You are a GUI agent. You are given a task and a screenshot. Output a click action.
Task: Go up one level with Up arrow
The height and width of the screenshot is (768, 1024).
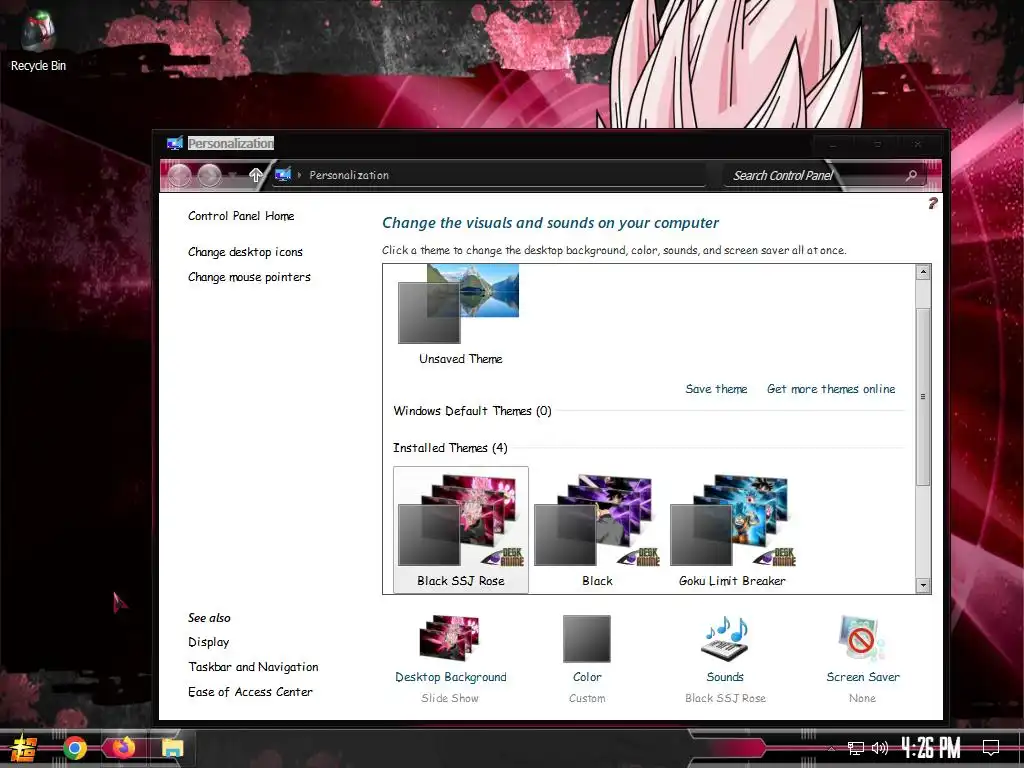coord(256,175)
